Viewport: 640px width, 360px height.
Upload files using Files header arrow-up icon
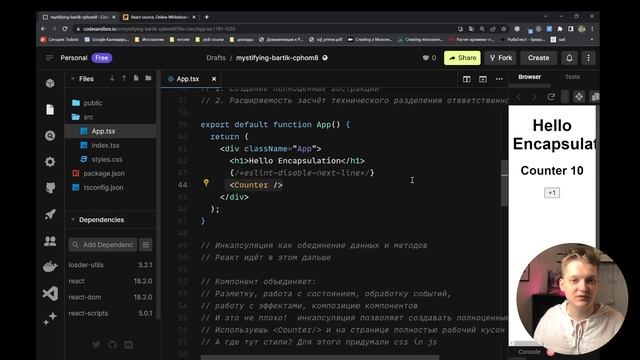click(x=124, y=78)
